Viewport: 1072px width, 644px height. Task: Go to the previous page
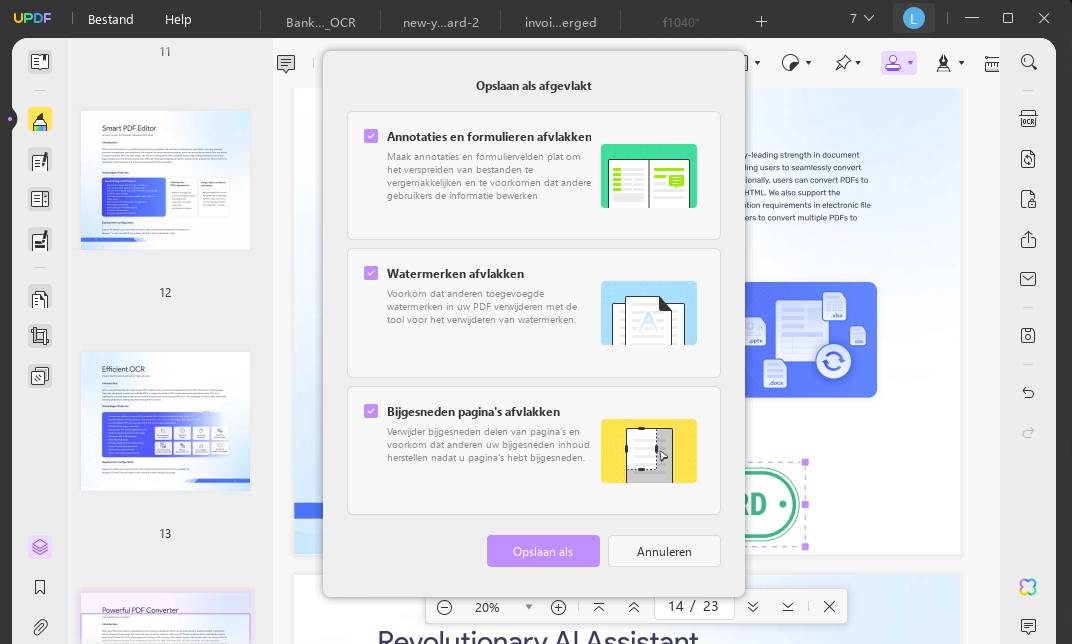[634, 607]
